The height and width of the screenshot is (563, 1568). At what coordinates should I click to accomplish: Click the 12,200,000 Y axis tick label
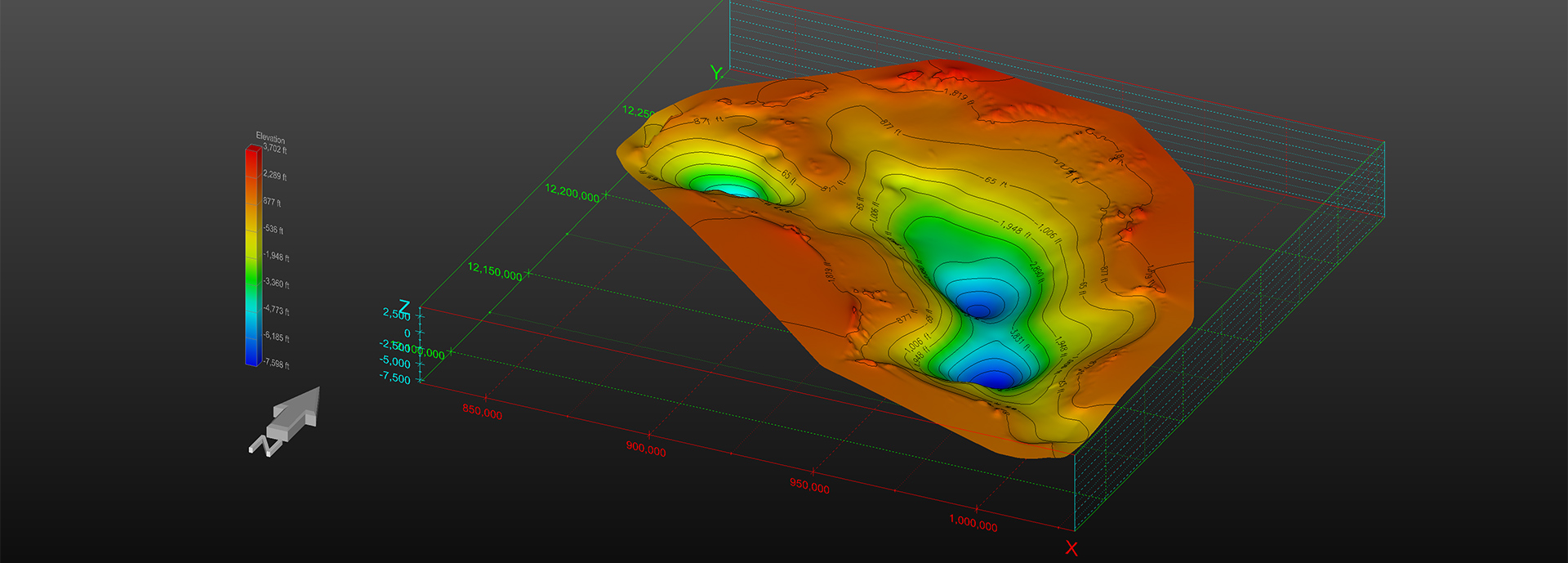(572, 194)
